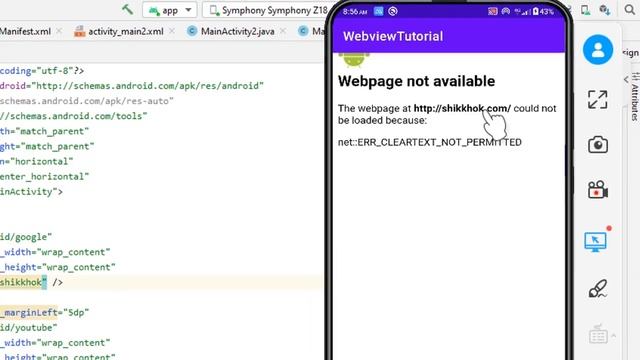Close the MainActivity2.java tab
Image resolution: width=640 pixels, height=360 pixels.
(283, 31)
